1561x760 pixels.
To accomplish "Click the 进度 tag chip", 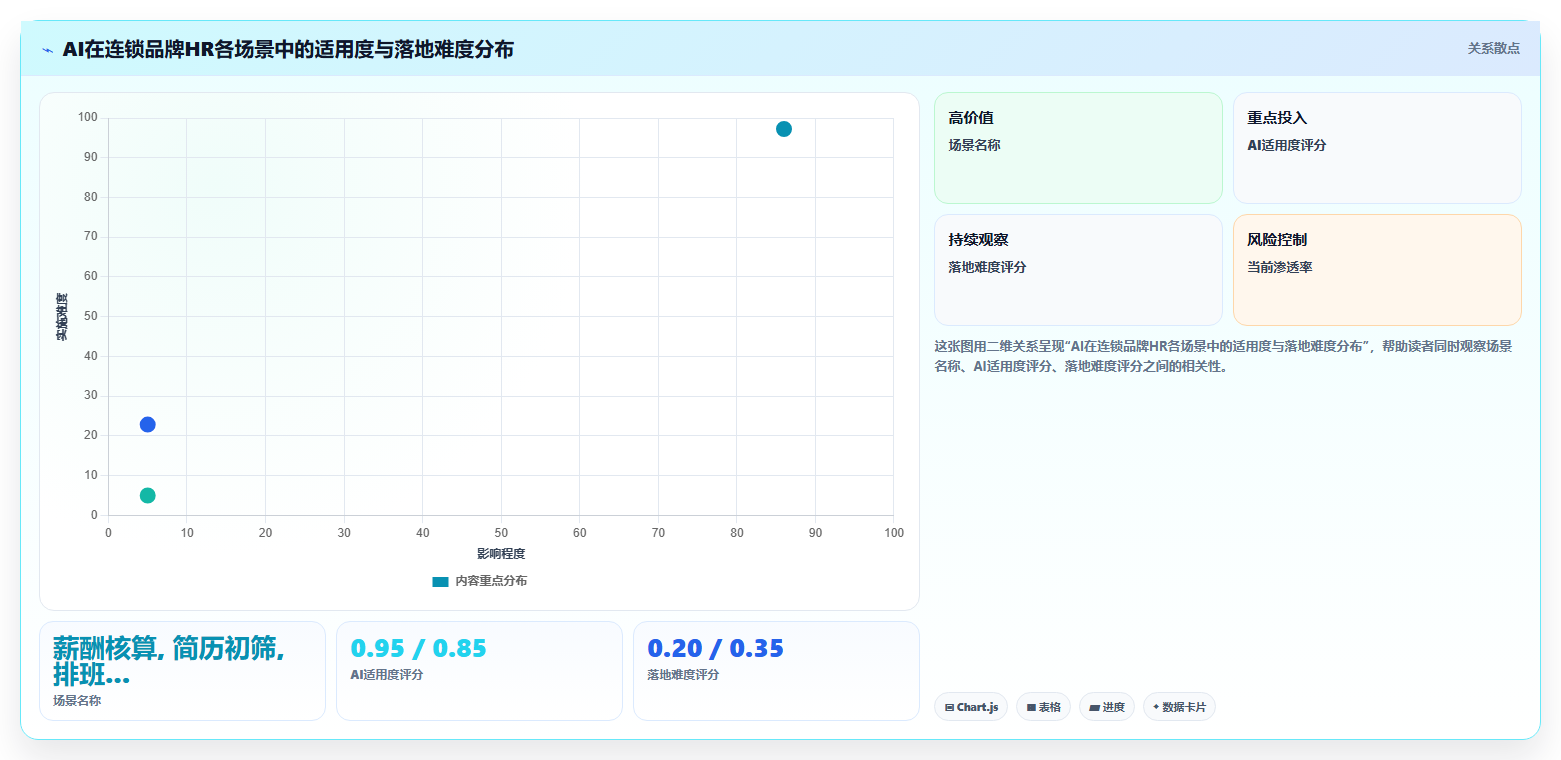I will pyautogui.click(x=1107, y=707).
